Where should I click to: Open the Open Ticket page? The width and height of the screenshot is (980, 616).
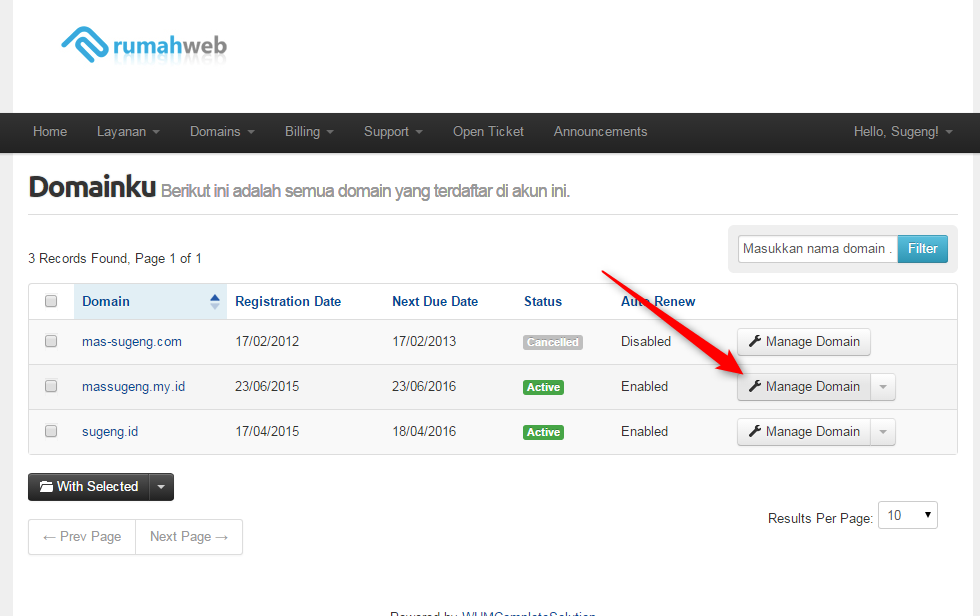click(x=488, y=132)
